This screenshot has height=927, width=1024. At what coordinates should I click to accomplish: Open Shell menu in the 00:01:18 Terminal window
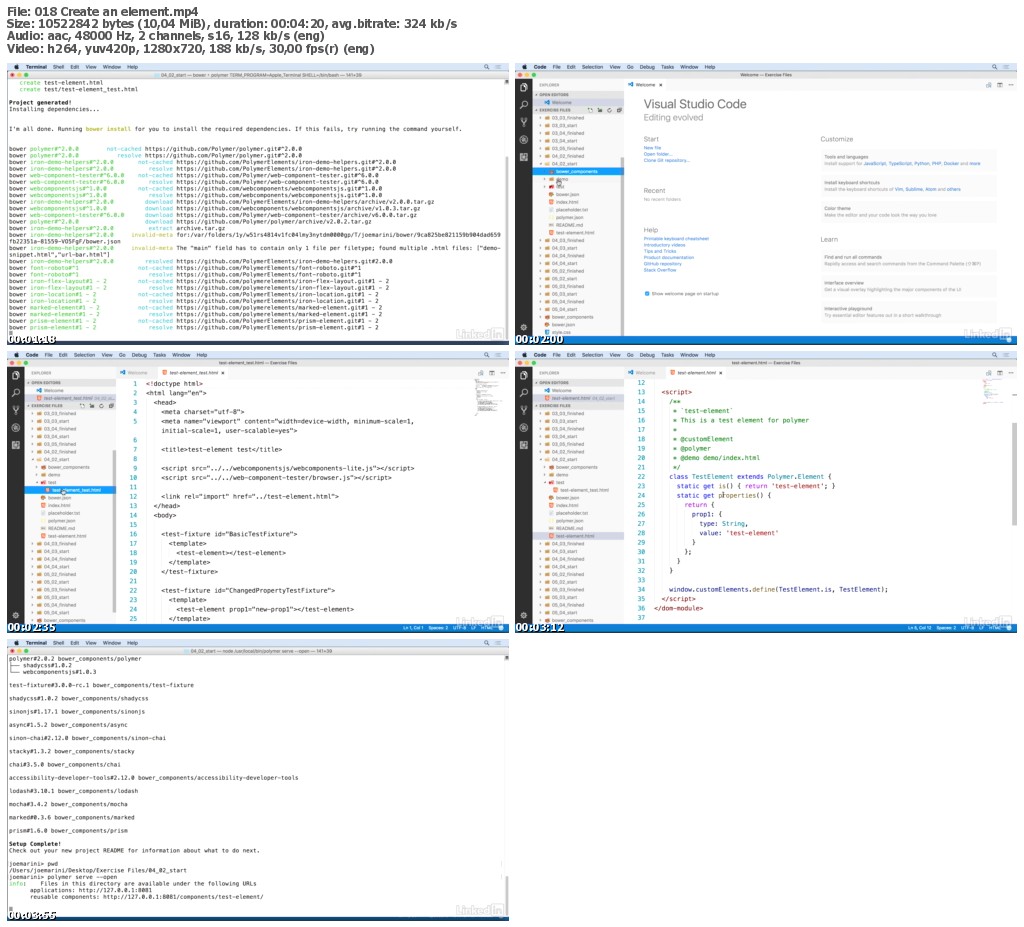pos(58,67)
